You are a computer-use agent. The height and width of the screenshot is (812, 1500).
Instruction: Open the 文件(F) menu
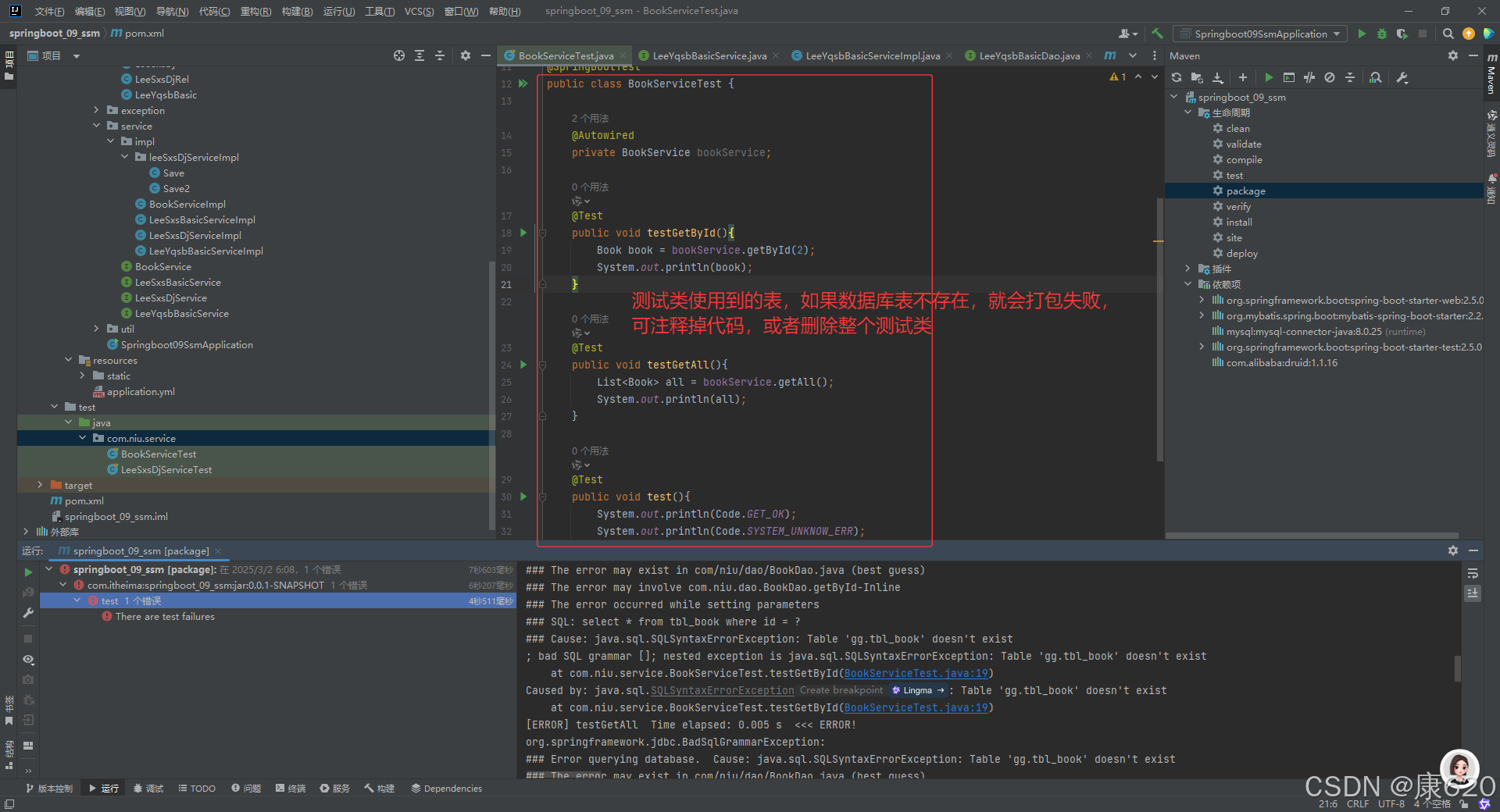pos(48,11)
